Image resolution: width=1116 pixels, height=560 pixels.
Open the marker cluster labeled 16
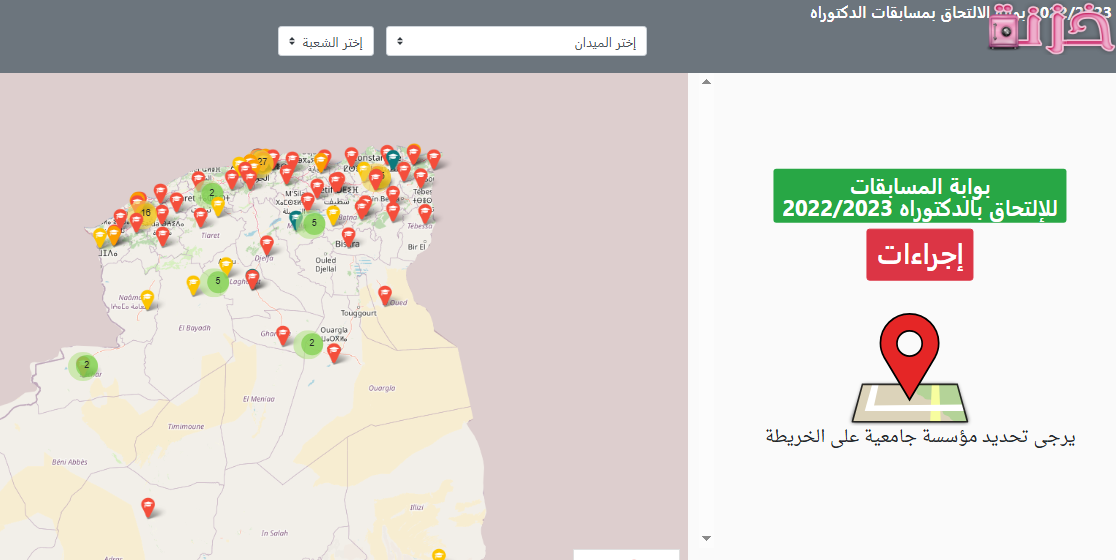point(146,212)
